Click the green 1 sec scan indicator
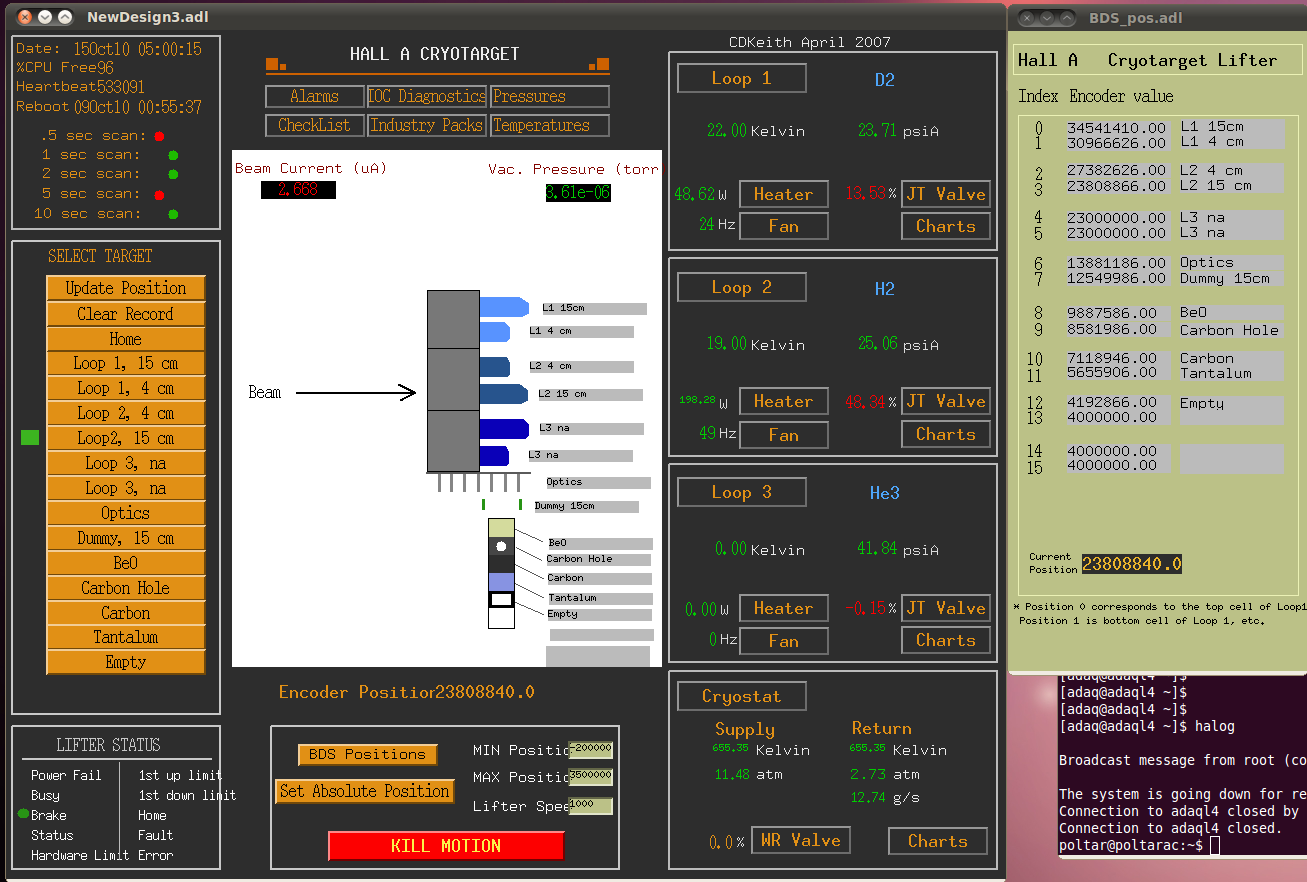1307x882 pixels. (173, 155)
